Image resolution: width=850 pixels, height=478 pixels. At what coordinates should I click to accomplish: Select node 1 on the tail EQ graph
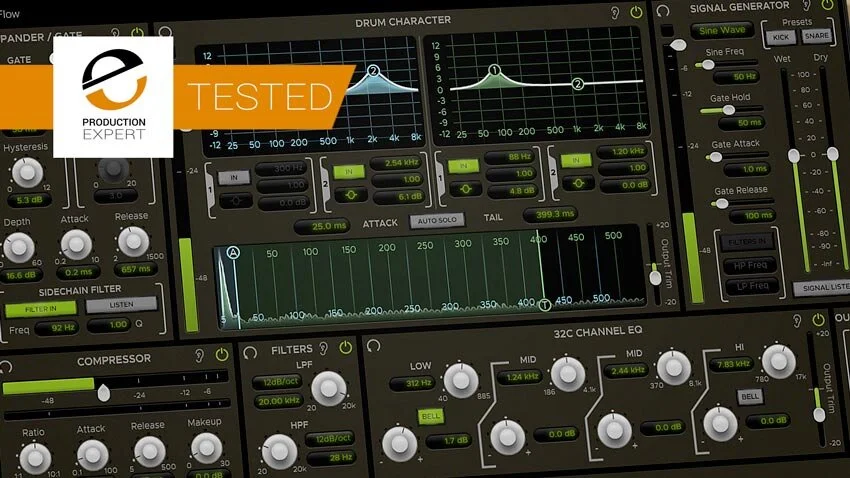tap(494, 70)
